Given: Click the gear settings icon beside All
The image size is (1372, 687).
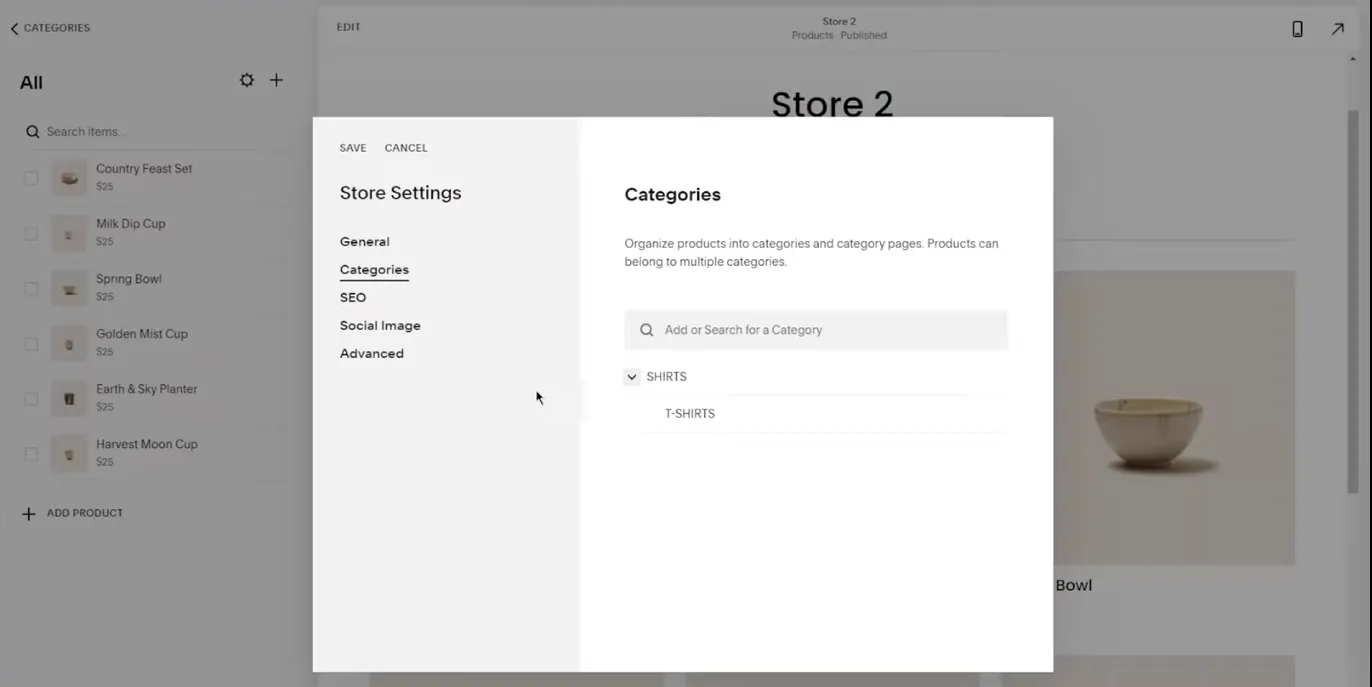Looking at the screenshot, I should click(246, 80).
